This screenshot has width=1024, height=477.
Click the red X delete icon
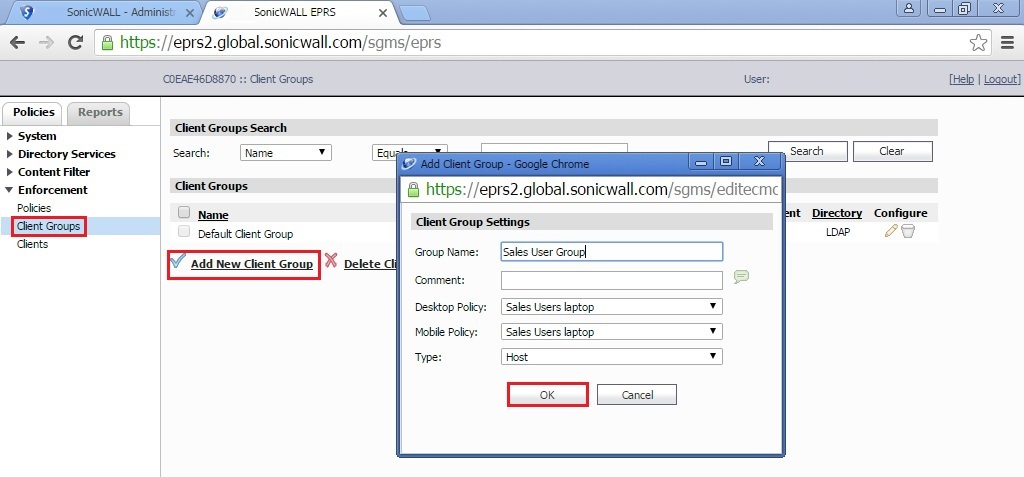[331, 262]
